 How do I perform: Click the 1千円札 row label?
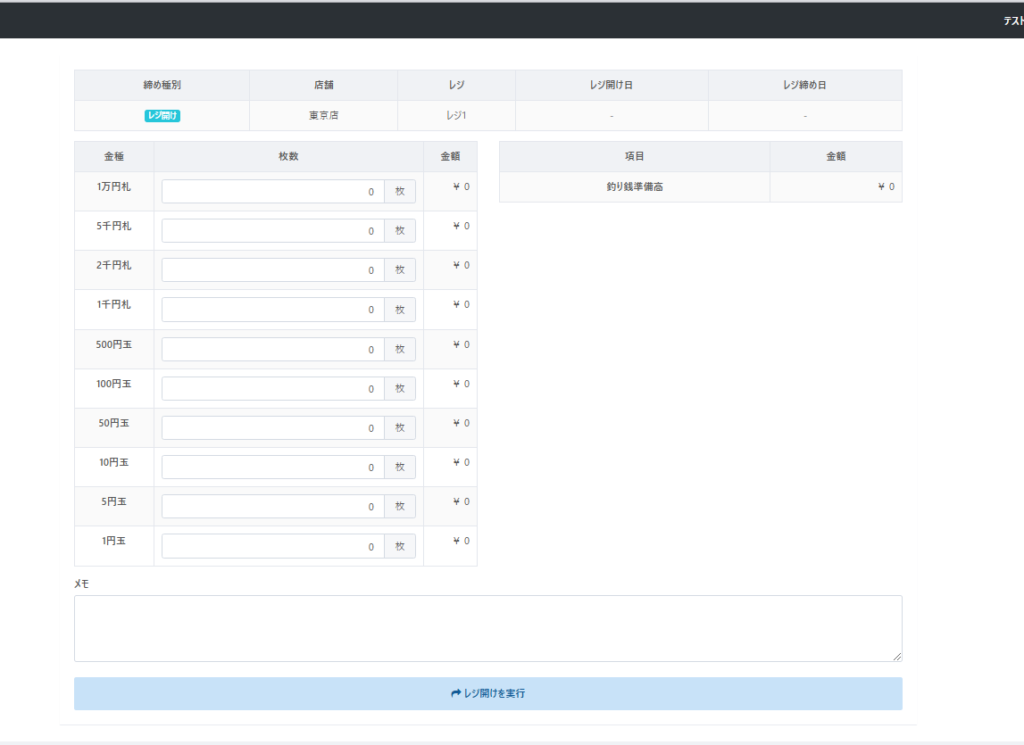(x=114, y=304)
